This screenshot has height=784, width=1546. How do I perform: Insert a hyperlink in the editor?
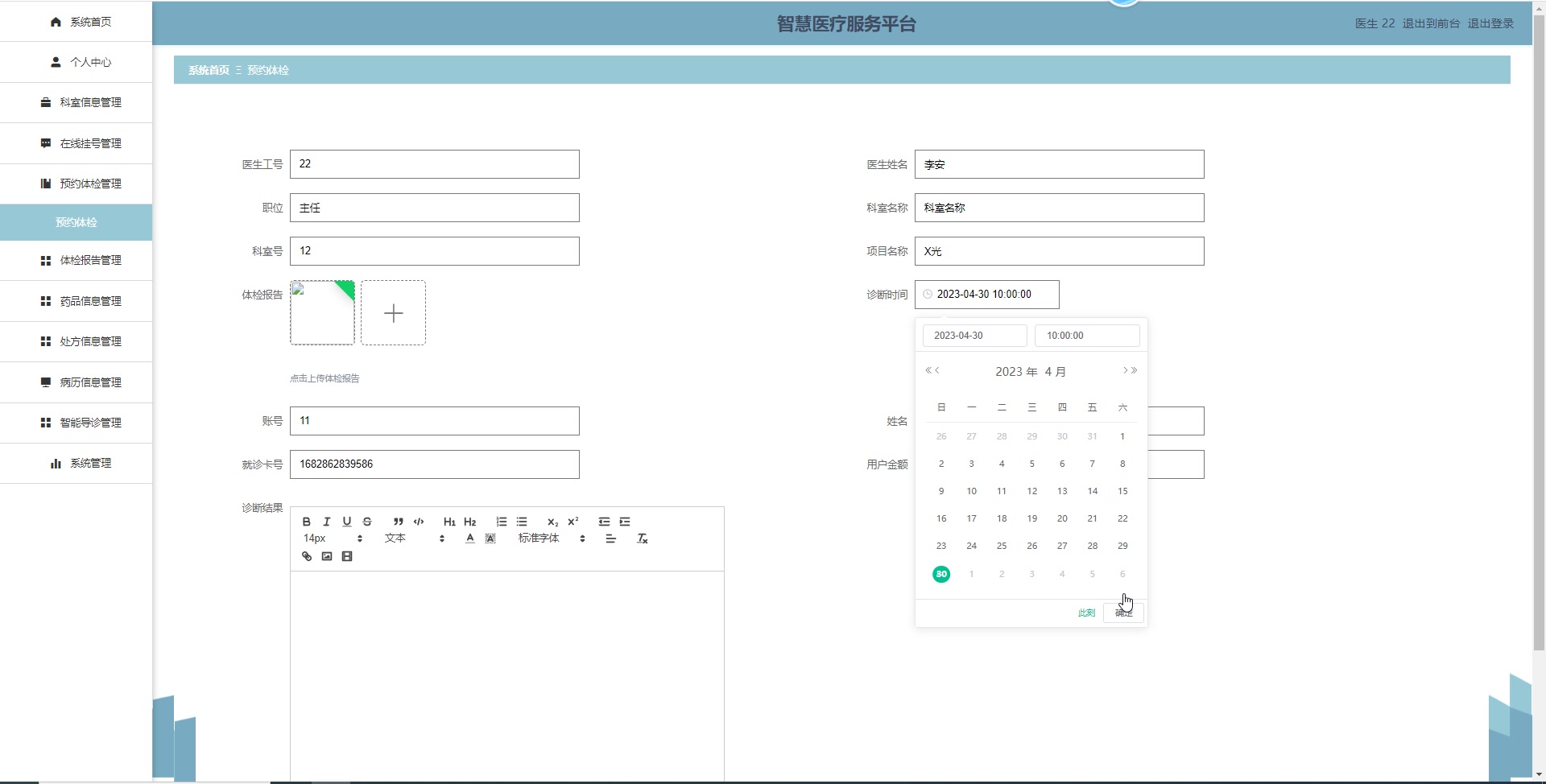[306, 555]
